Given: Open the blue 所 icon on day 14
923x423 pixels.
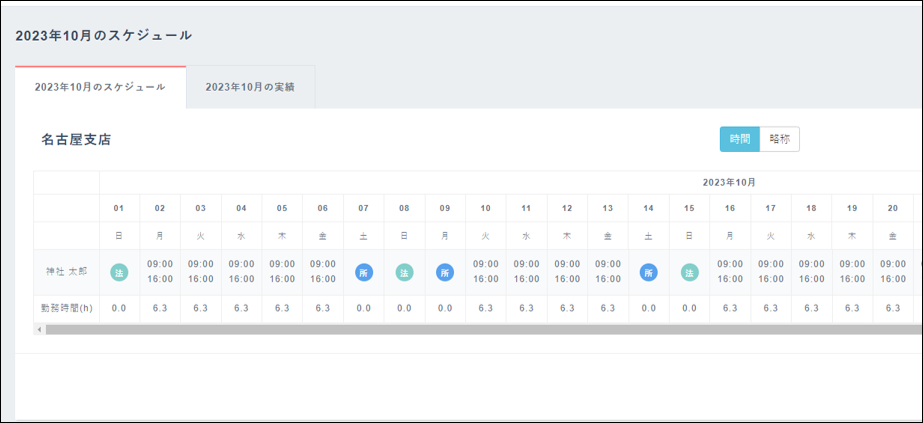Looking at the screenshot, I should pyautogui.click(x=649, y=272).
